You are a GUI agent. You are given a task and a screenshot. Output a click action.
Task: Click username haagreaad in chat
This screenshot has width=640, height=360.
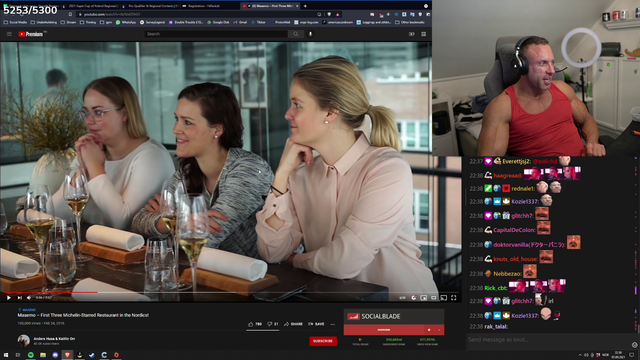pyautogui.click(x=508, y=176)
